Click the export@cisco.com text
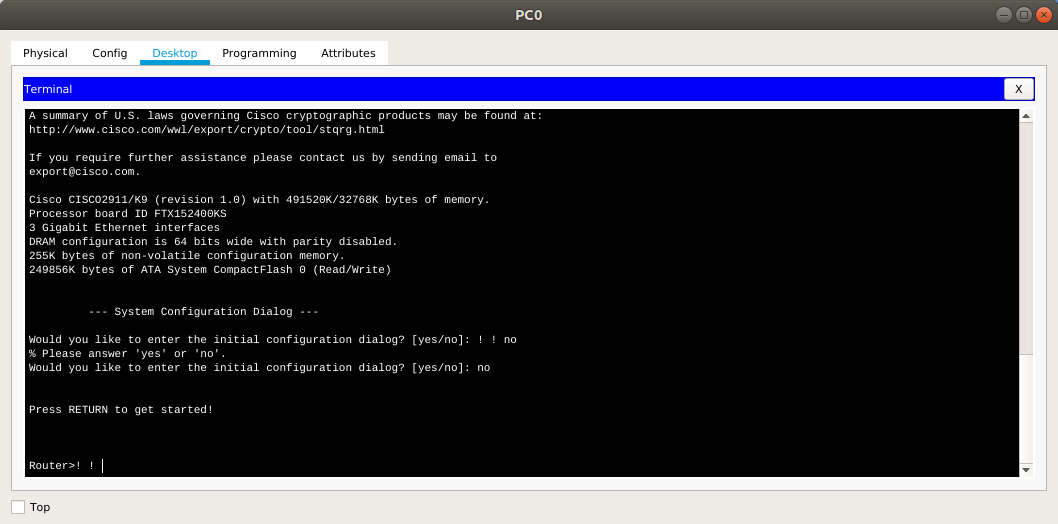 point(84,172)
